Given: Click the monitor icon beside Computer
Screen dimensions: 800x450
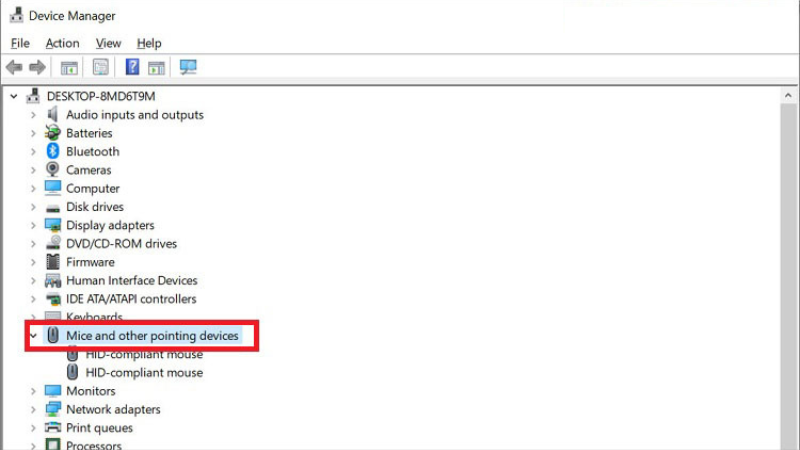Looking at the screenshot, I should [x=53, y=188].
